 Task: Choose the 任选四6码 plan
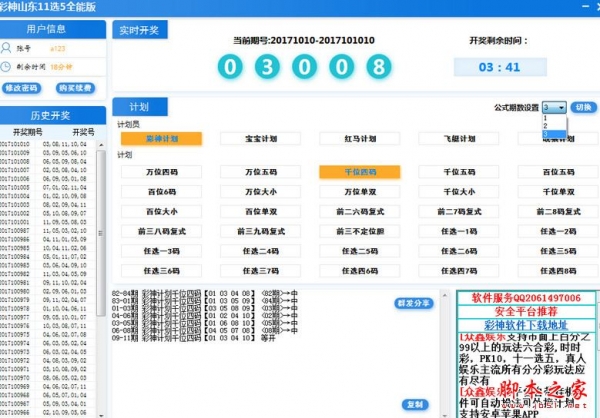pyautogui.click(x=360, y=271)
